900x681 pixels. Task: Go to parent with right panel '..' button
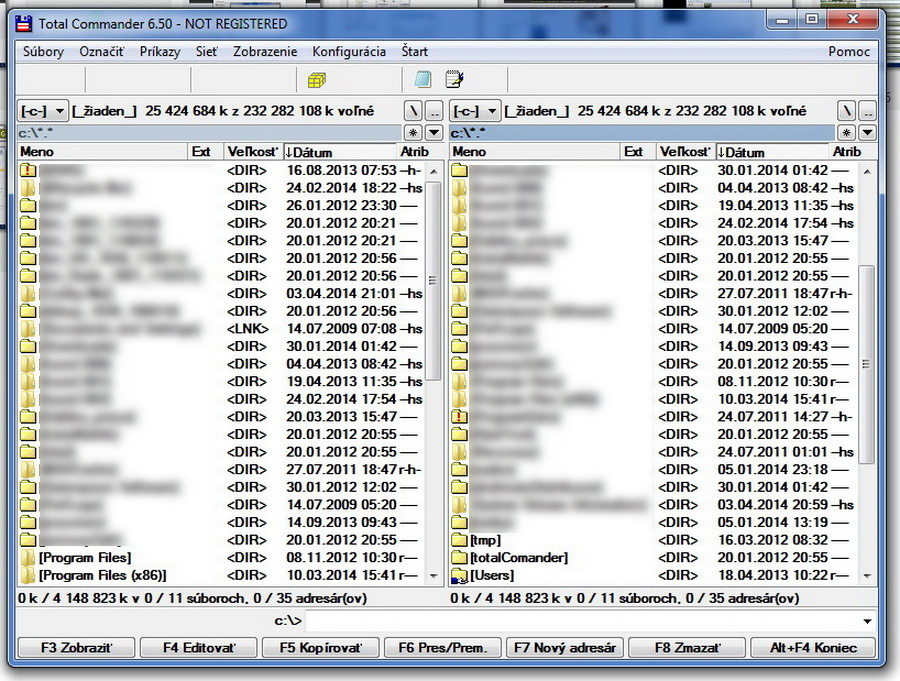[x=868, y=110]
